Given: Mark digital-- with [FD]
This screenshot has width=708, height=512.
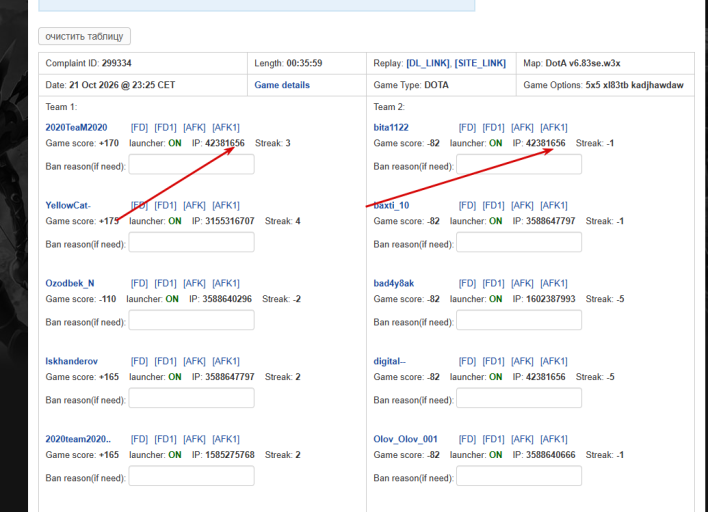Looking at the screenshot, I should pos(467,361).
